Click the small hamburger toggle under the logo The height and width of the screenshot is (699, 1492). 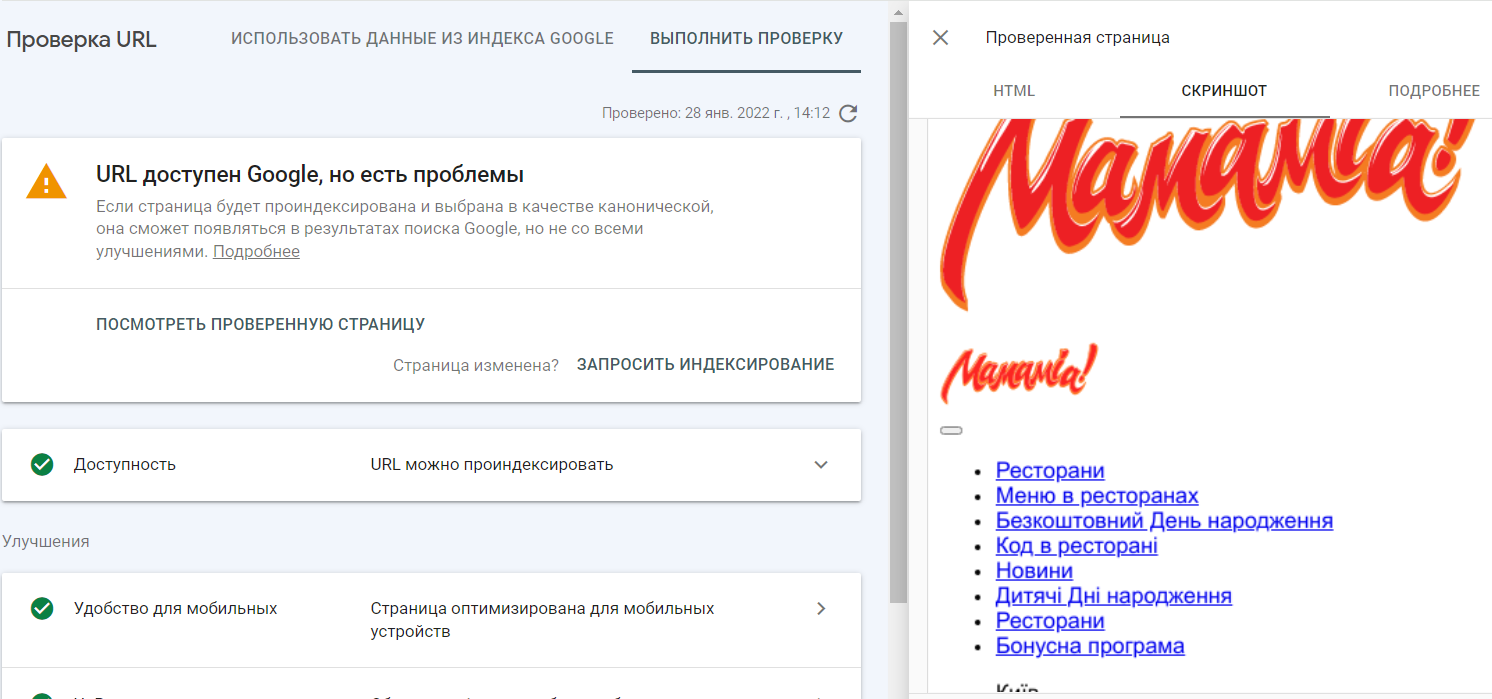951,431
